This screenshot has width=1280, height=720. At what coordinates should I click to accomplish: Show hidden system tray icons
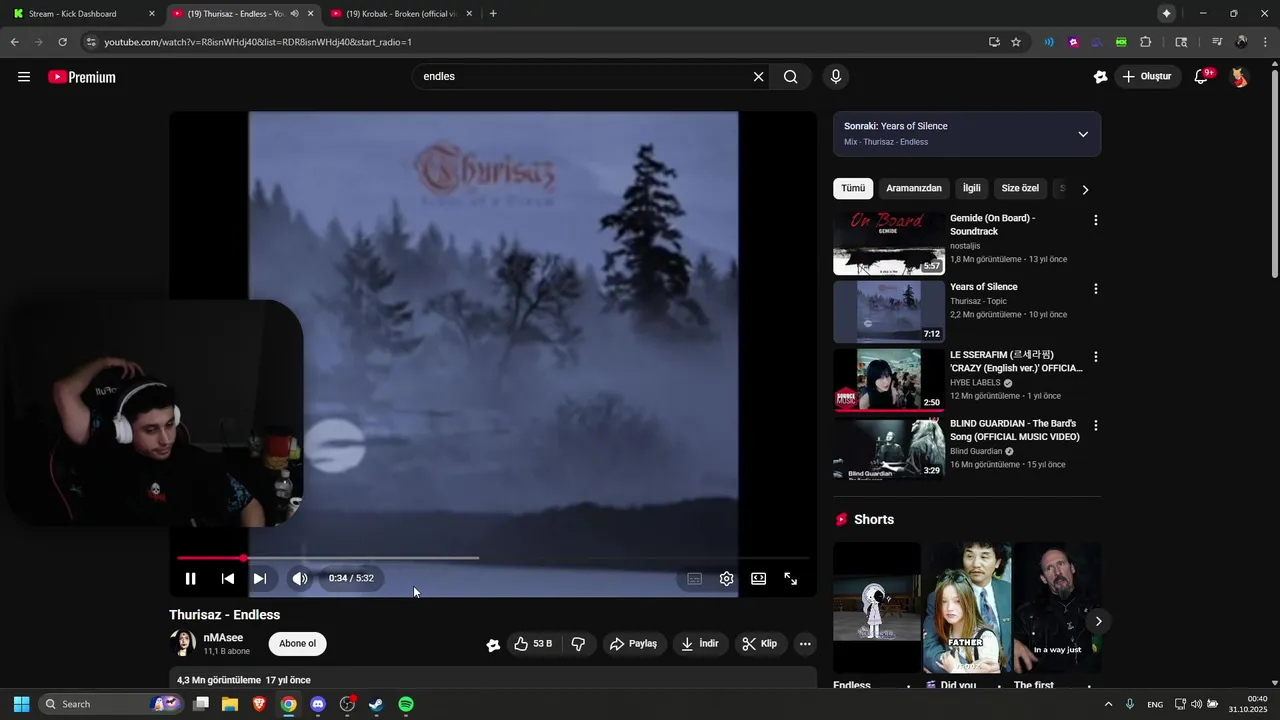(1108, 704)
